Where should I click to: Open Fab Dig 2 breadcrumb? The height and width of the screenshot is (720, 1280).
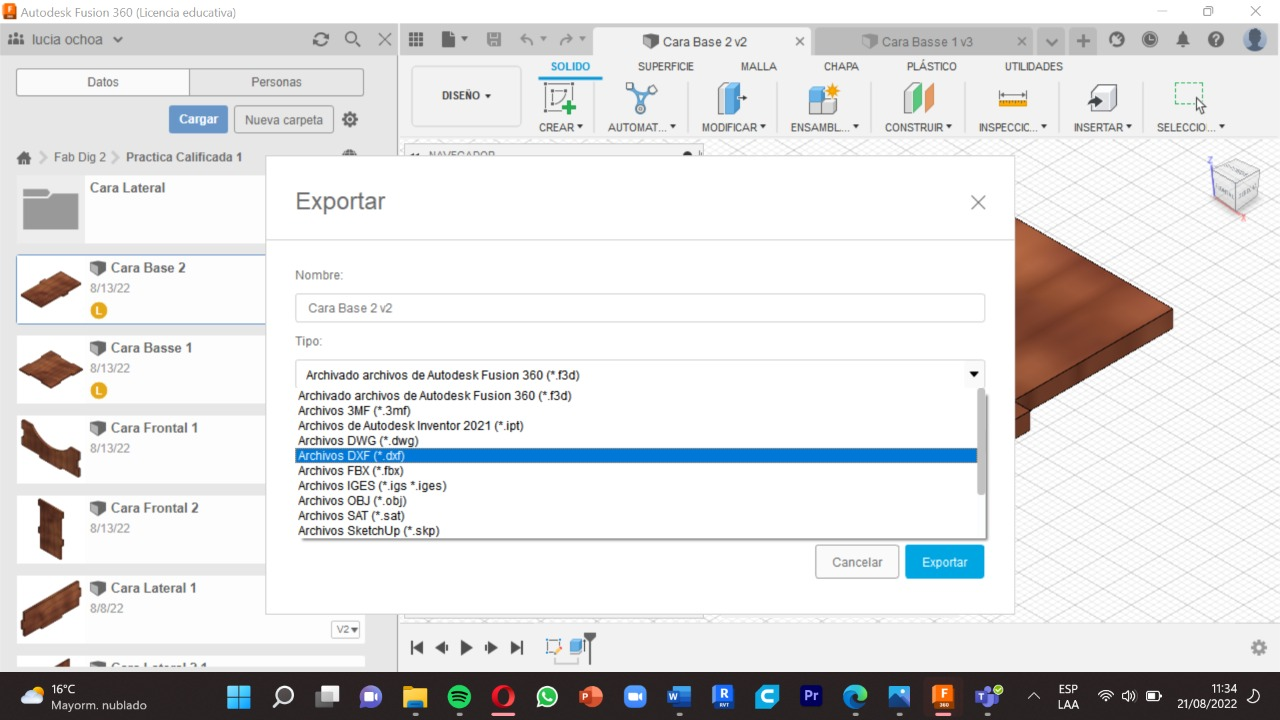(80, 157)
